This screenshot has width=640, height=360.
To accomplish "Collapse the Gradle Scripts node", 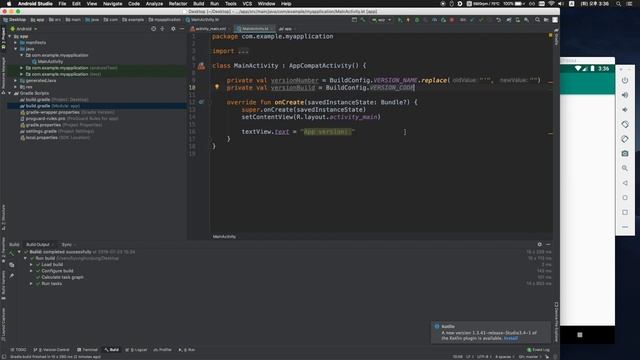I will pos(10,93).
